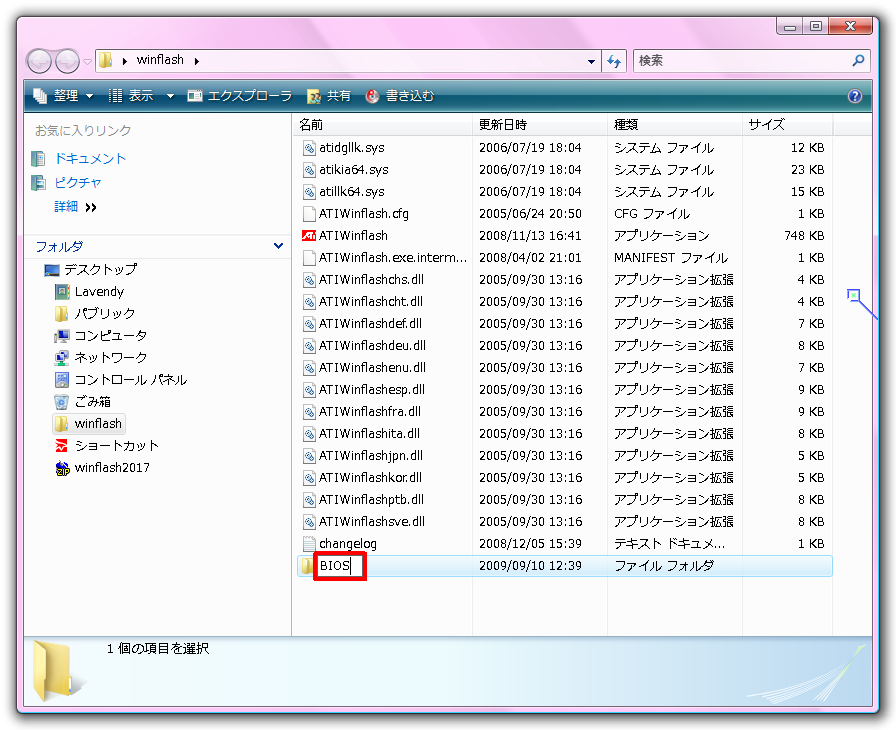The height and width of the screenshot is (730, 896).
Task: Click the changelog text file icon
Action: pyautogui.click(x=309, y=544)
